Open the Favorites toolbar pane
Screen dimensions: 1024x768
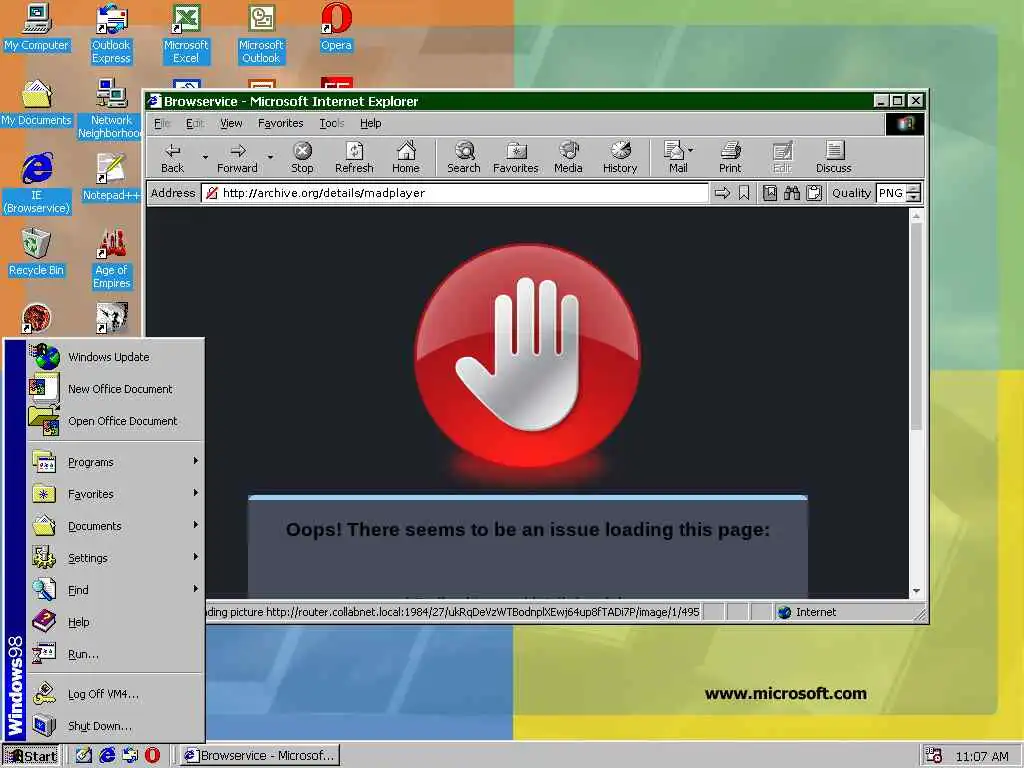[x=515, y=158]
